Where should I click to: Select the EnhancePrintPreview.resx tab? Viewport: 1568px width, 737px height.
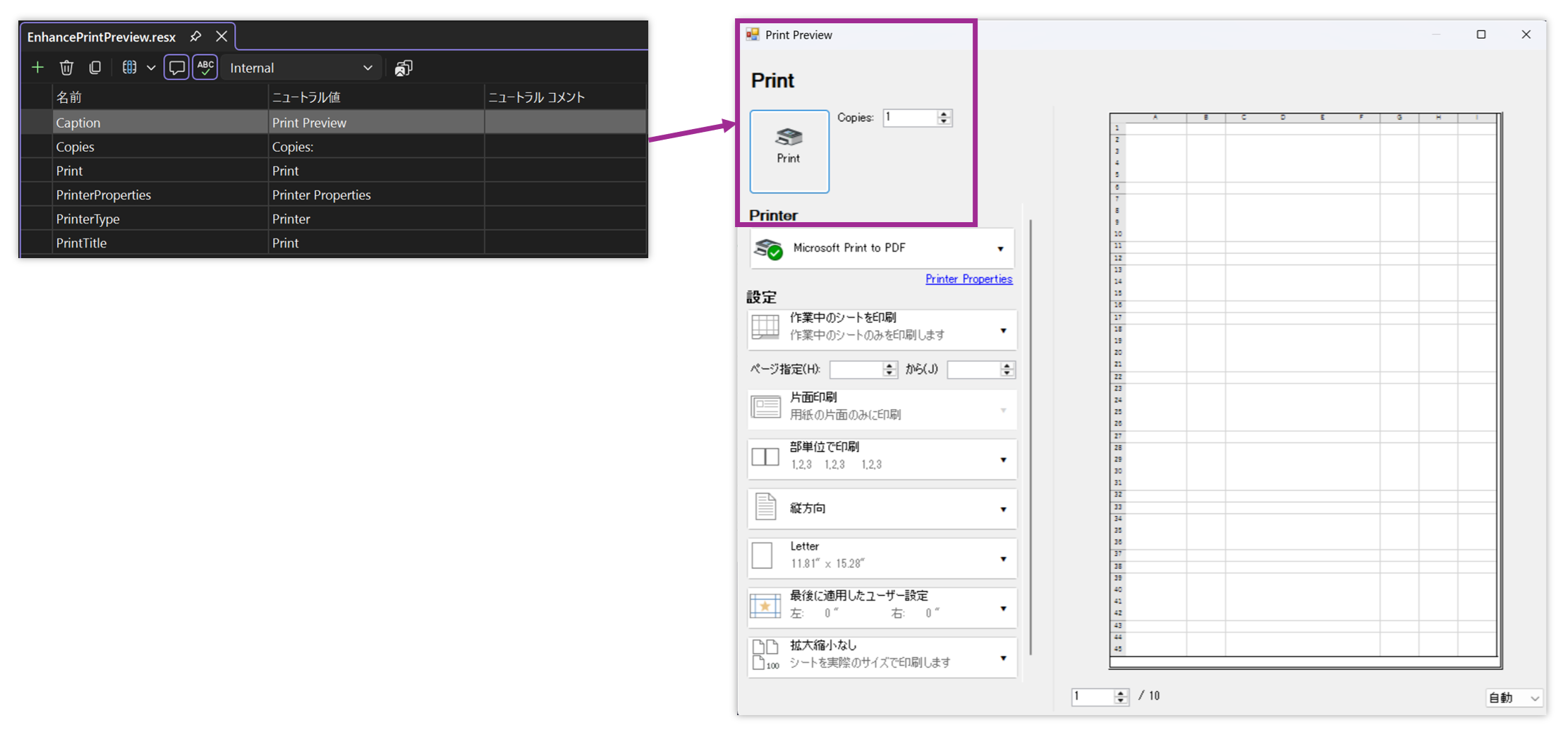pyautogui.click(x=102, y=37)
